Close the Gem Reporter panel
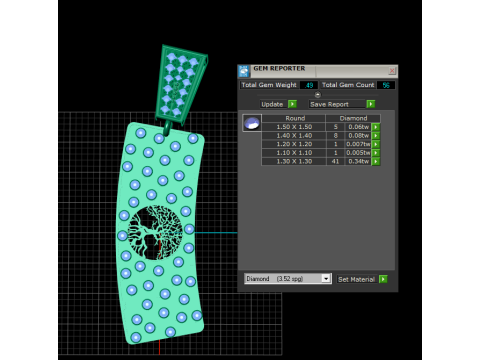This screenshot has width=480, height=360. (392, 71)
